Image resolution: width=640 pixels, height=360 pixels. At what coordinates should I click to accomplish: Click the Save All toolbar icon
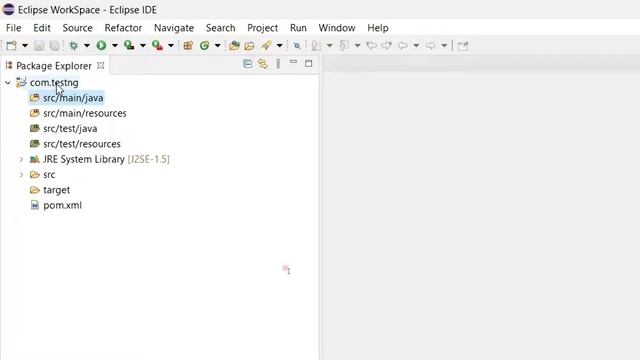click(54, 46)
